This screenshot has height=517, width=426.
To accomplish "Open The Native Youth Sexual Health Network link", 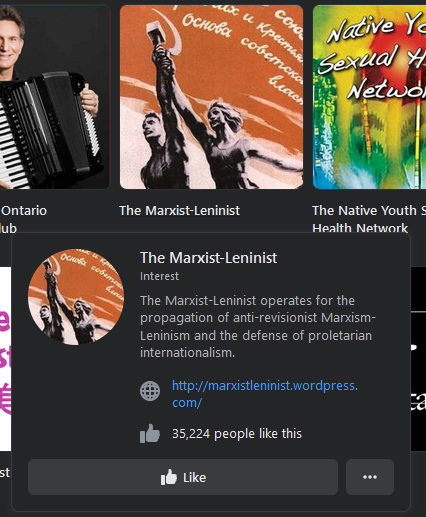I will click(x=369, y=219).
